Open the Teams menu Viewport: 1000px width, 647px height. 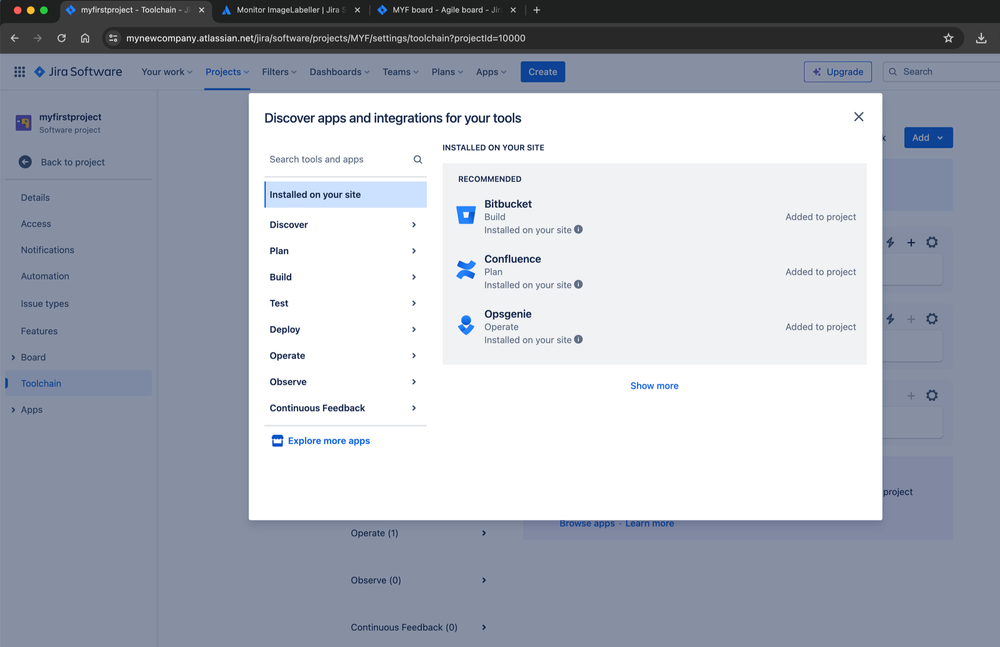click(x=401, y=72)
